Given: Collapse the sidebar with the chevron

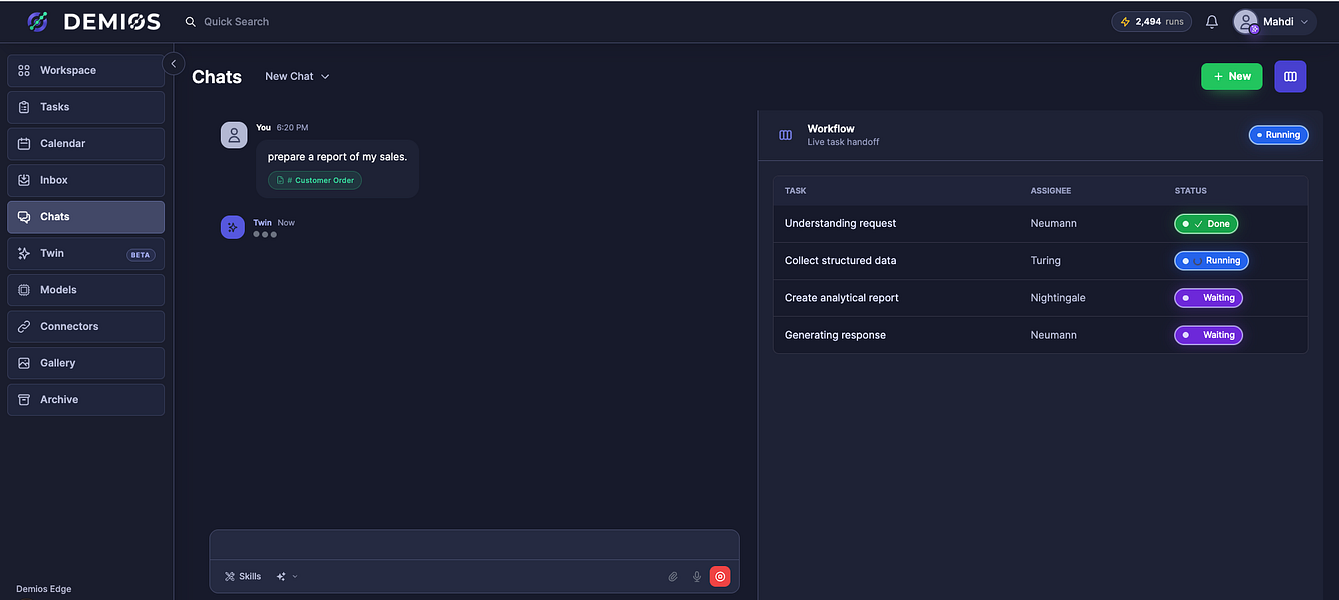Looking at the screenshot, I should point(173,63).
